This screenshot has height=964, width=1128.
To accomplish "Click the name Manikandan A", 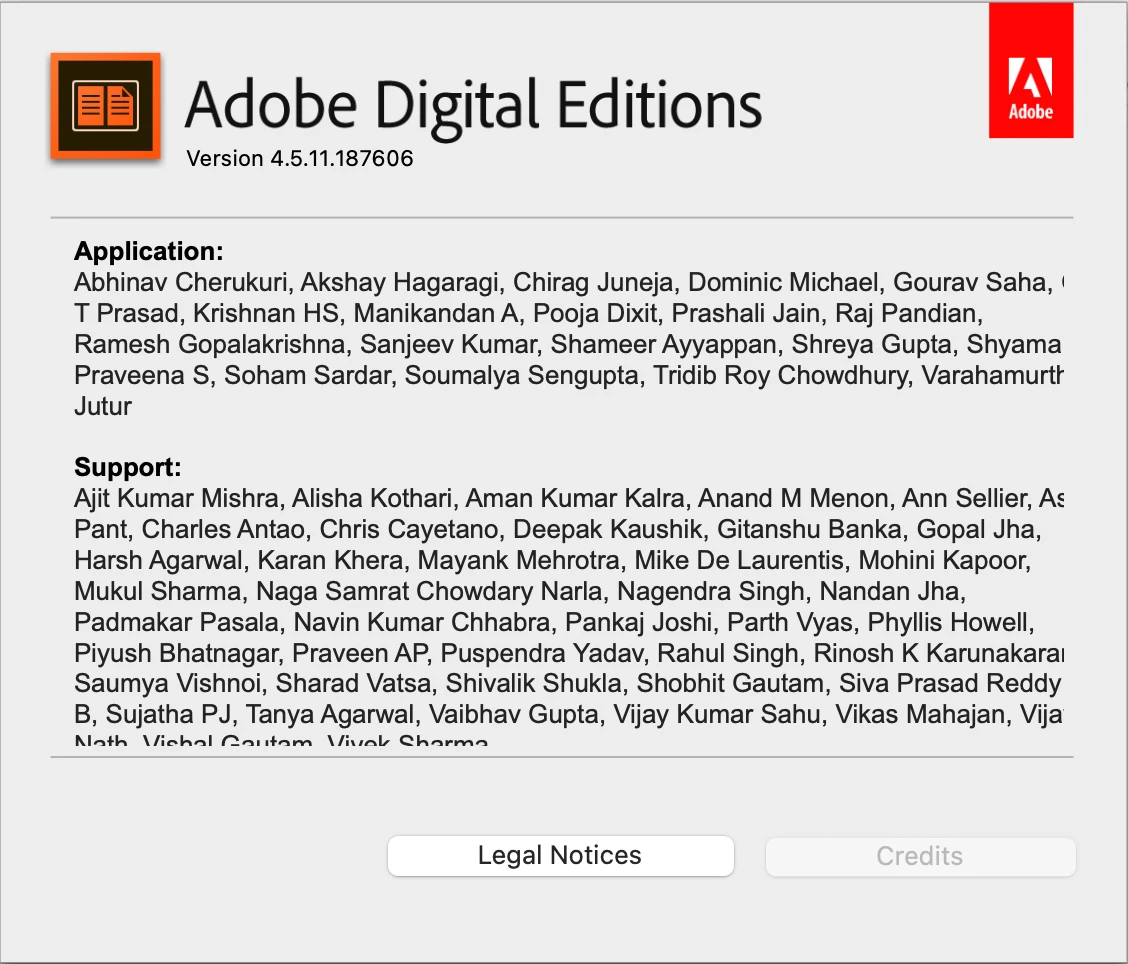I will [435, 313].
